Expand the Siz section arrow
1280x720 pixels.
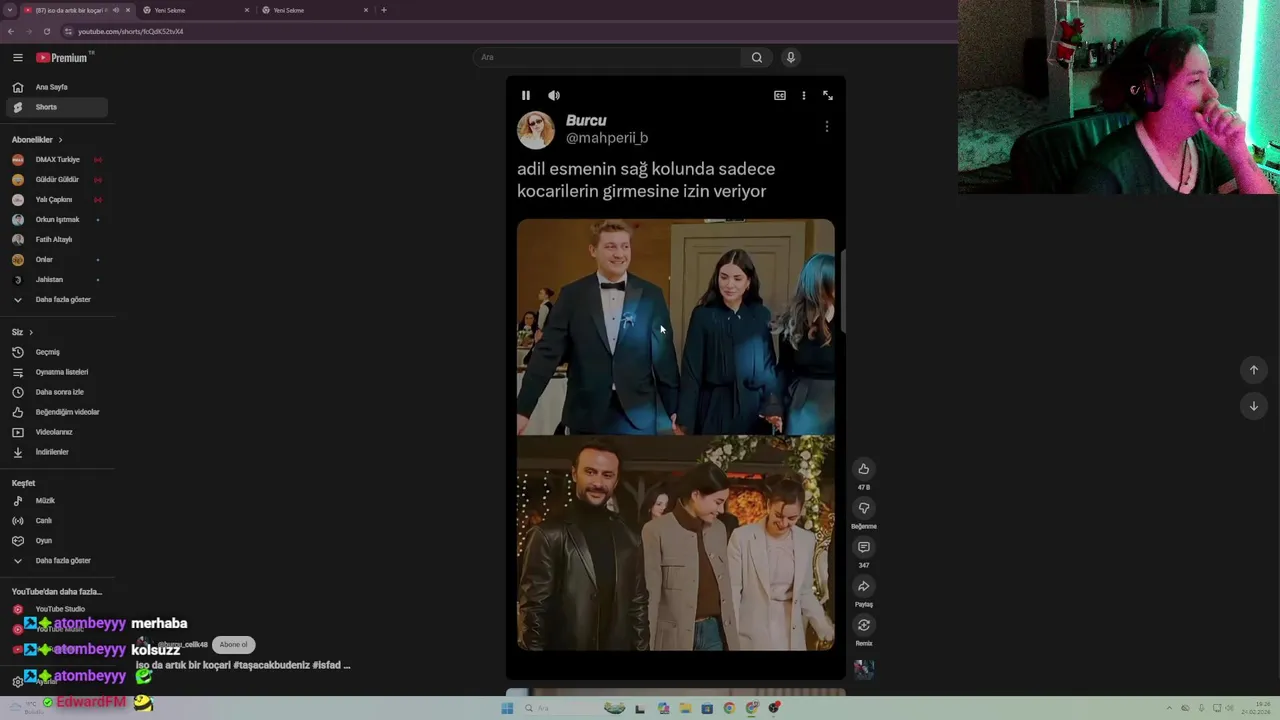click(31, 332)
